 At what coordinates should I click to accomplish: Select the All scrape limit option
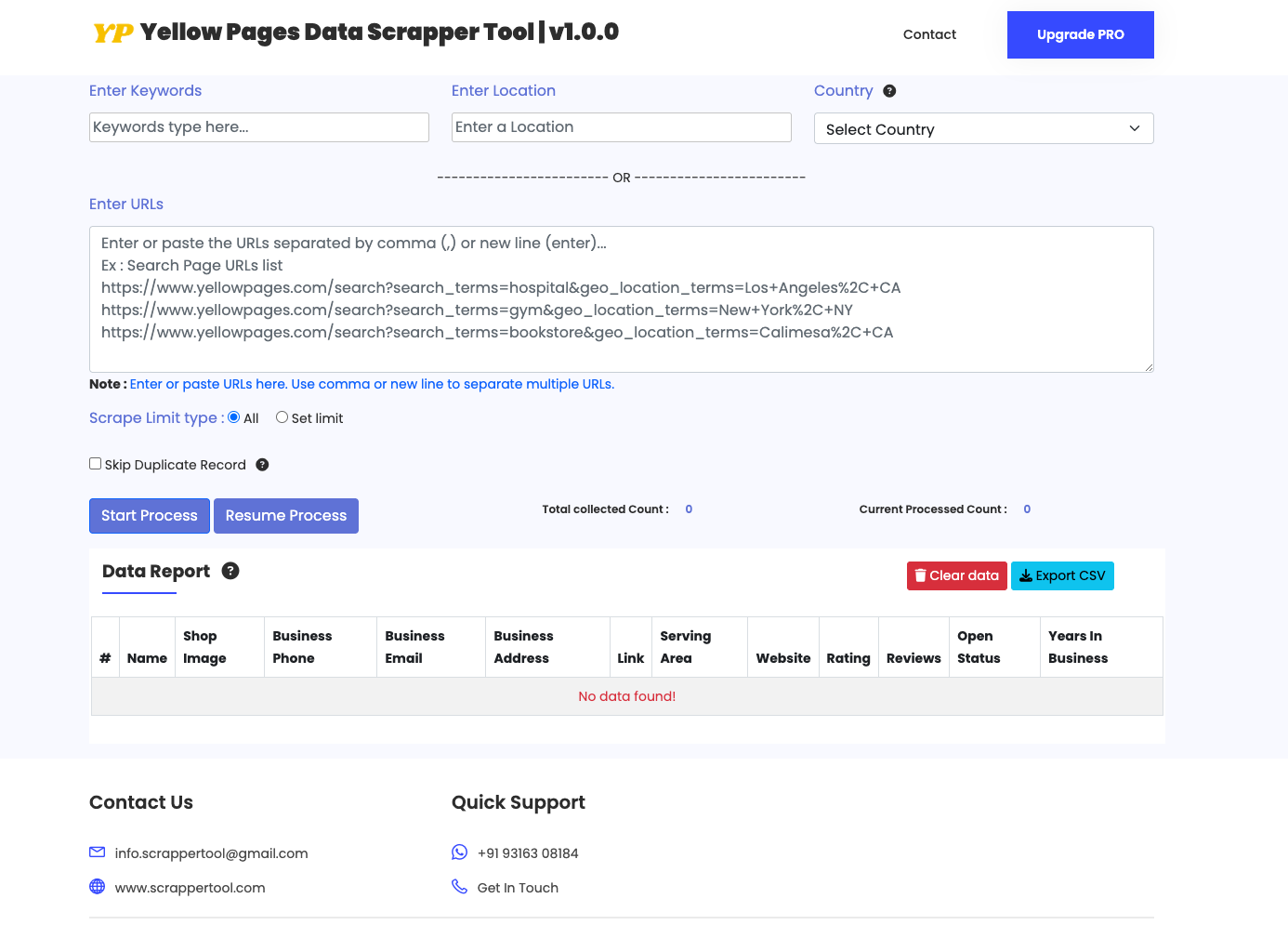point(233,416)
